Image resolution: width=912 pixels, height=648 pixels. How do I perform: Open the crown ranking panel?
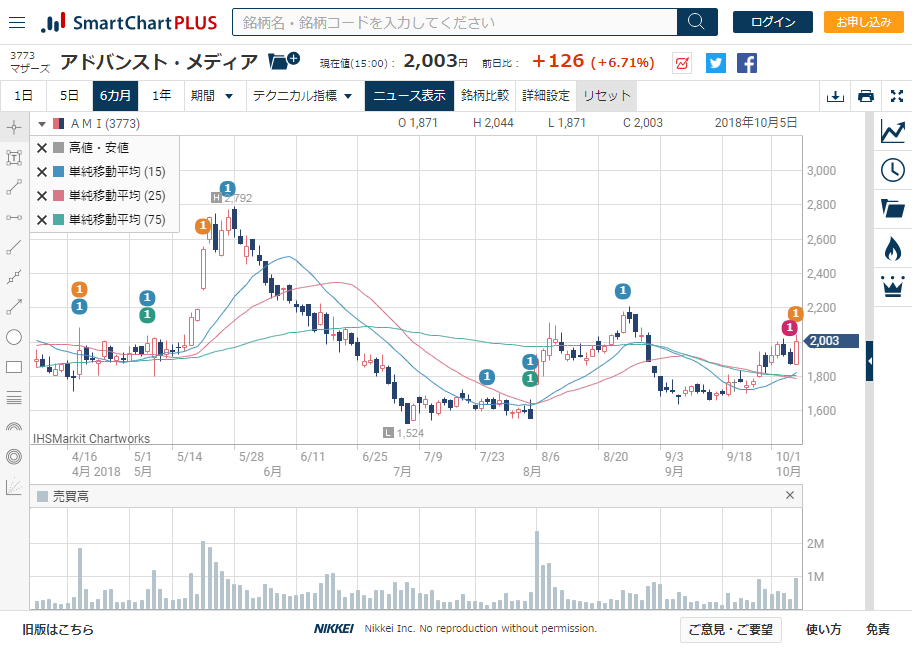point(893,286)
